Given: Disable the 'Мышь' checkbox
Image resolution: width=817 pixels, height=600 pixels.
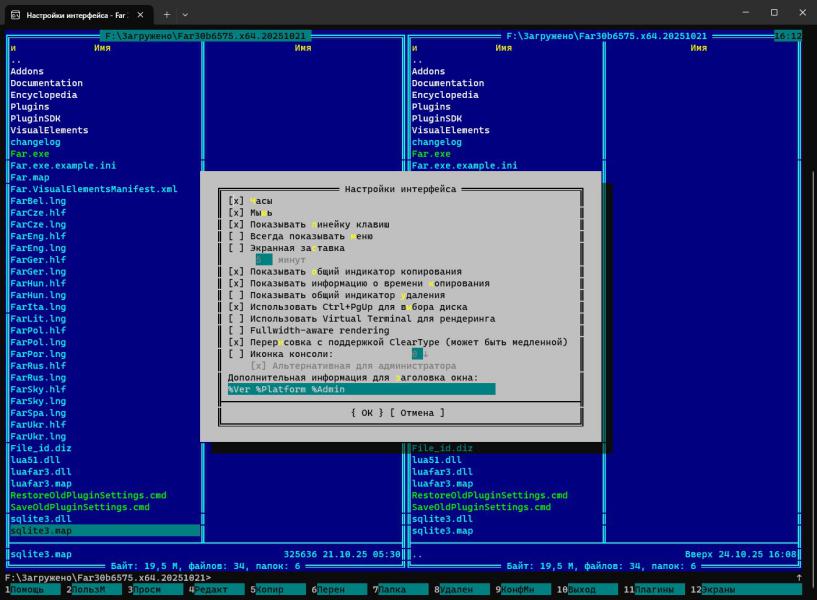Looking at the screenshot, I should coord(236,213).
